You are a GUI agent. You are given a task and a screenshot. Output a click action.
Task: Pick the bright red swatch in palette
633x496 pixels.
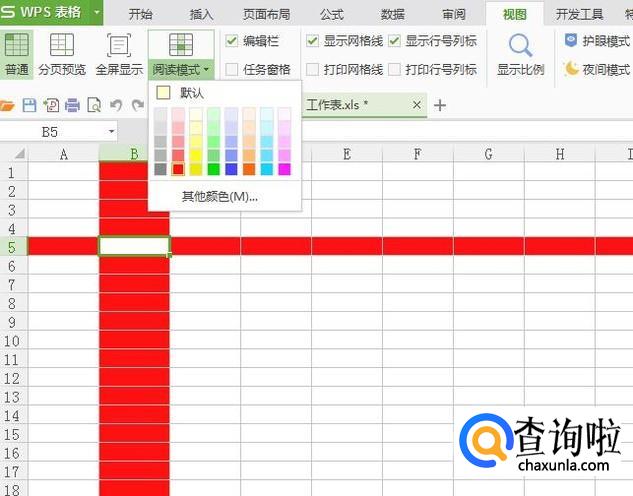(x=178, y=169)
